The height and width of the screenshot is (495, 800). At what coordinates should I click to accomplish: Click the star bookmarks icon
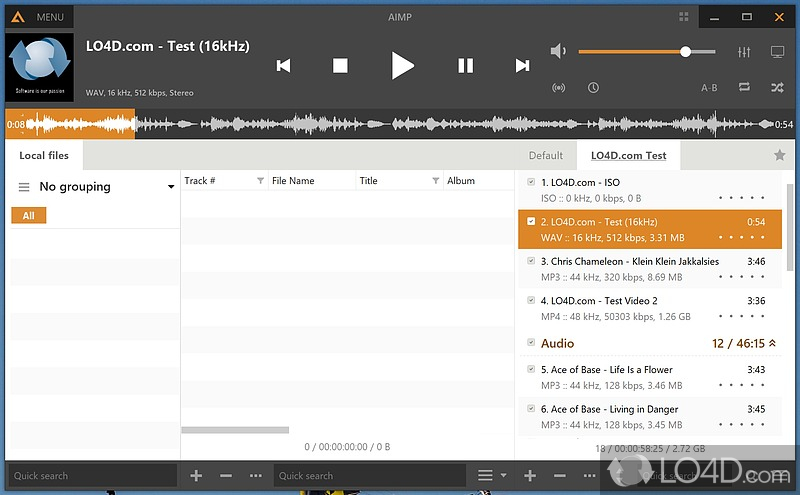[779, 155]
